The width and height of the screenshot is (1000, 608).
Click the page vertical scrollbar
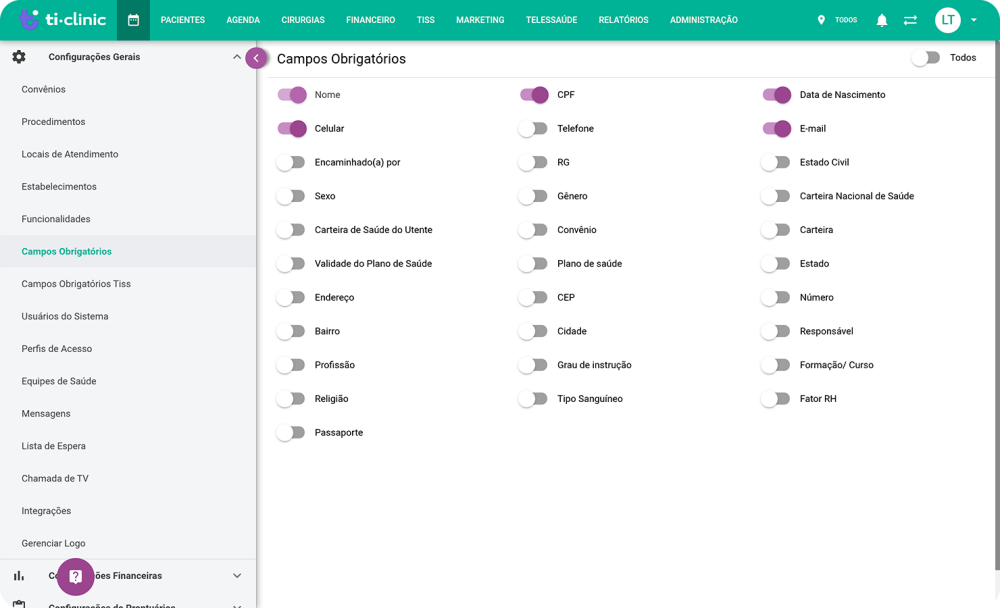point(997,305)
